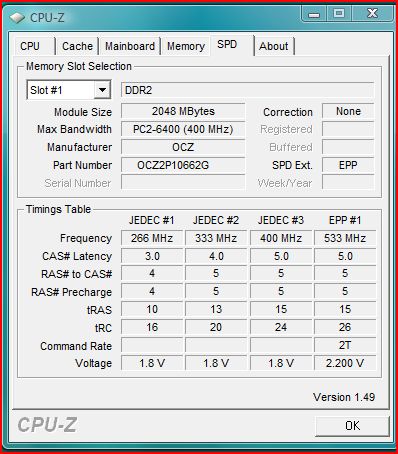Screen dimensions: 398x454
Task: Click the CPU-Z title bar icon
Action: pyautogui.click(x=17, y=18)
